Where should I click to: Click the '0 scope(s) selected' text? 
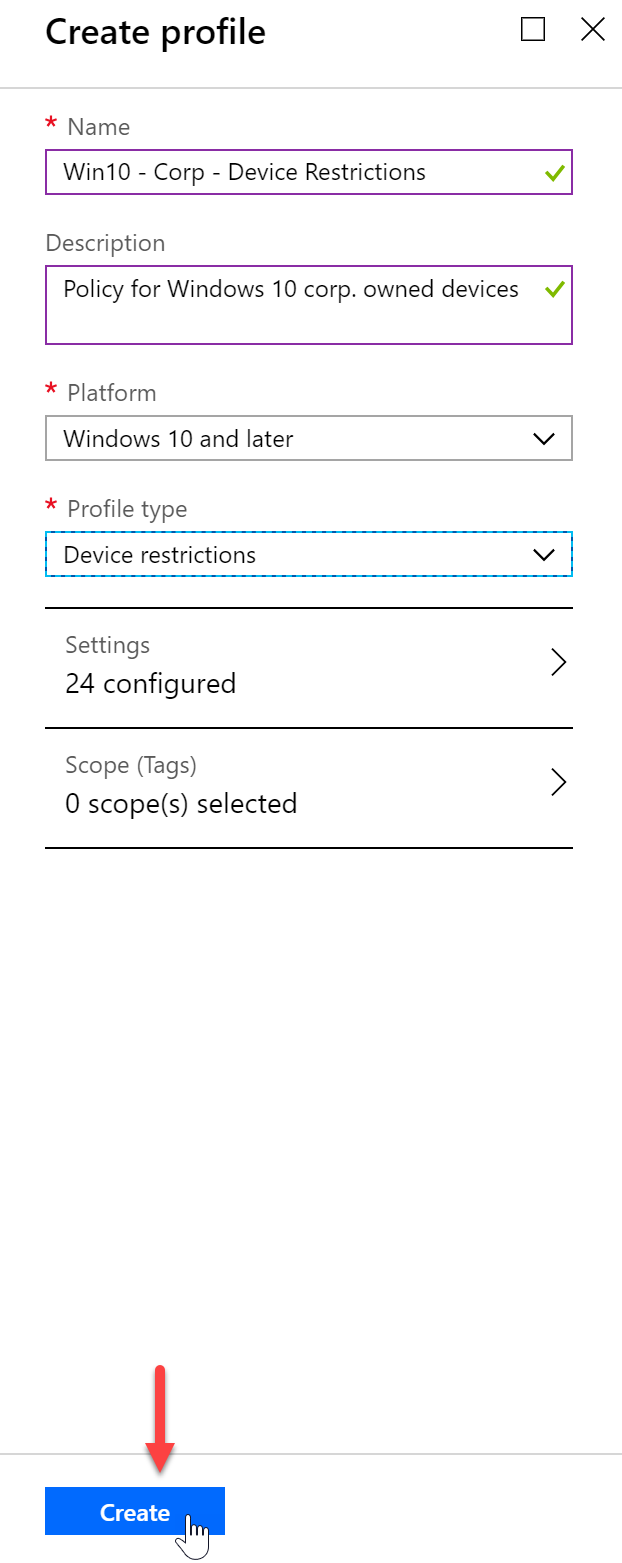[181, 804]
